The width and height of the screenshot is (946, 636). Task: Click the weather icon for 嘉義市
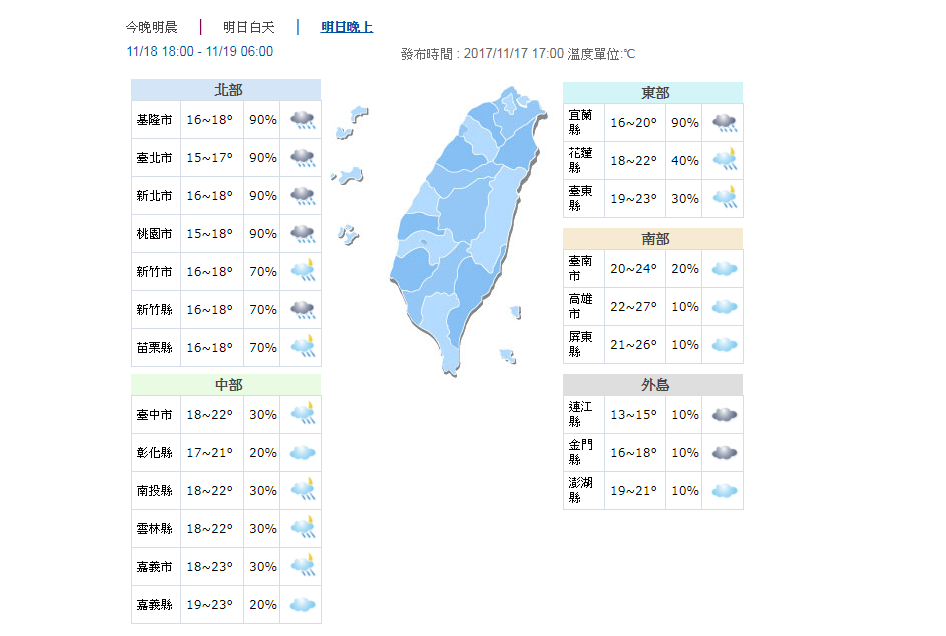(x=302, y=566)
